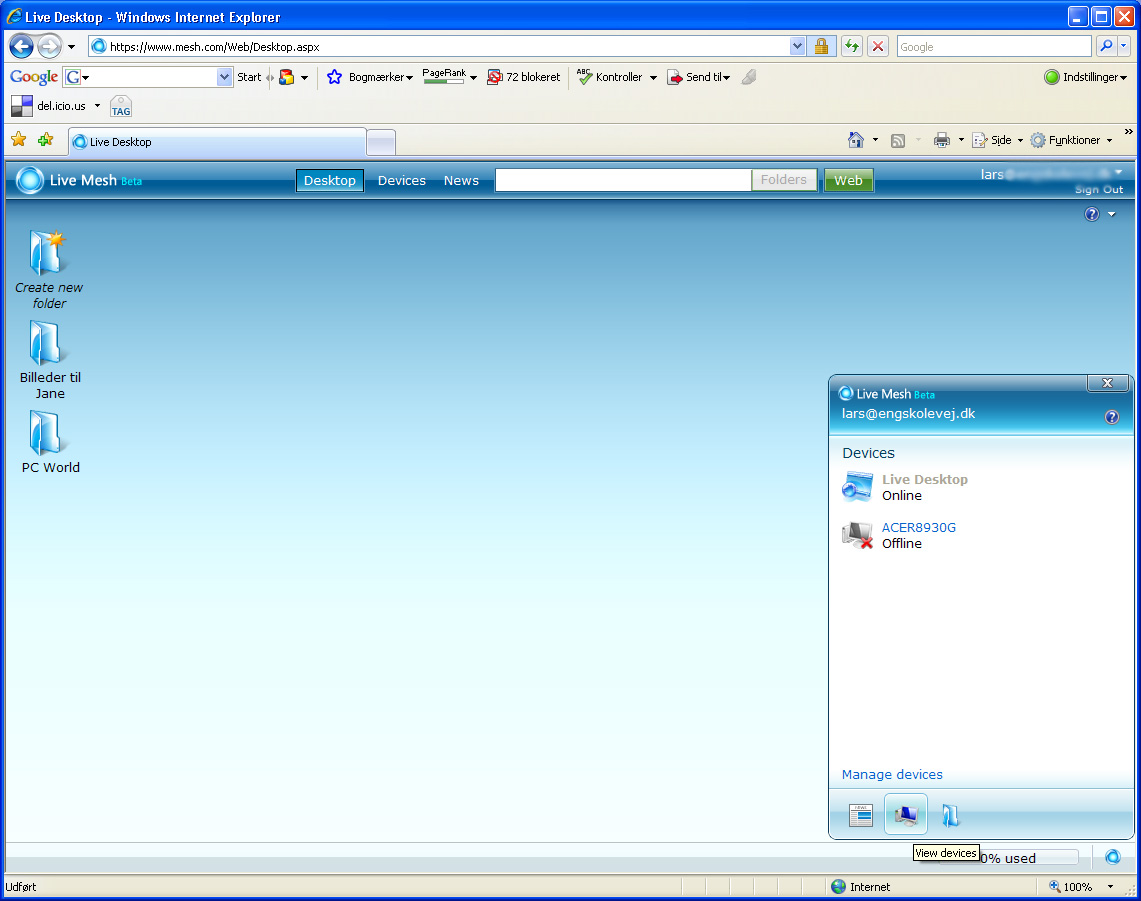Click the 72 blokeret popup blocker

point(524,76)
